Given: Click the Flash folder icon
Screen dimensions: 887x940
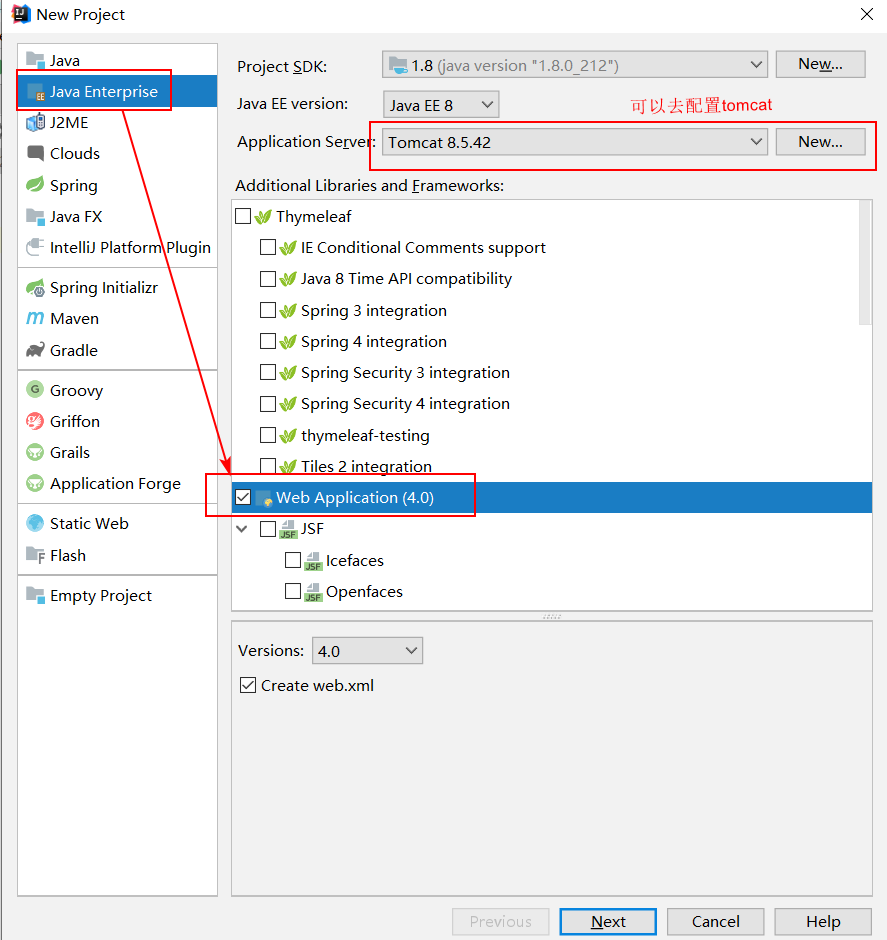Looking at the screenshot, I should (35, 555).
